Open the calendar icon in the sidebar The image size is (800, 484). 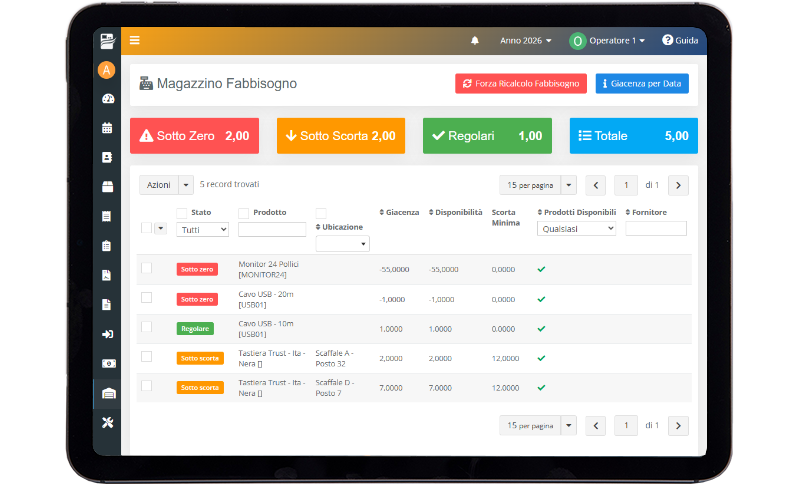tap(107, 128)
